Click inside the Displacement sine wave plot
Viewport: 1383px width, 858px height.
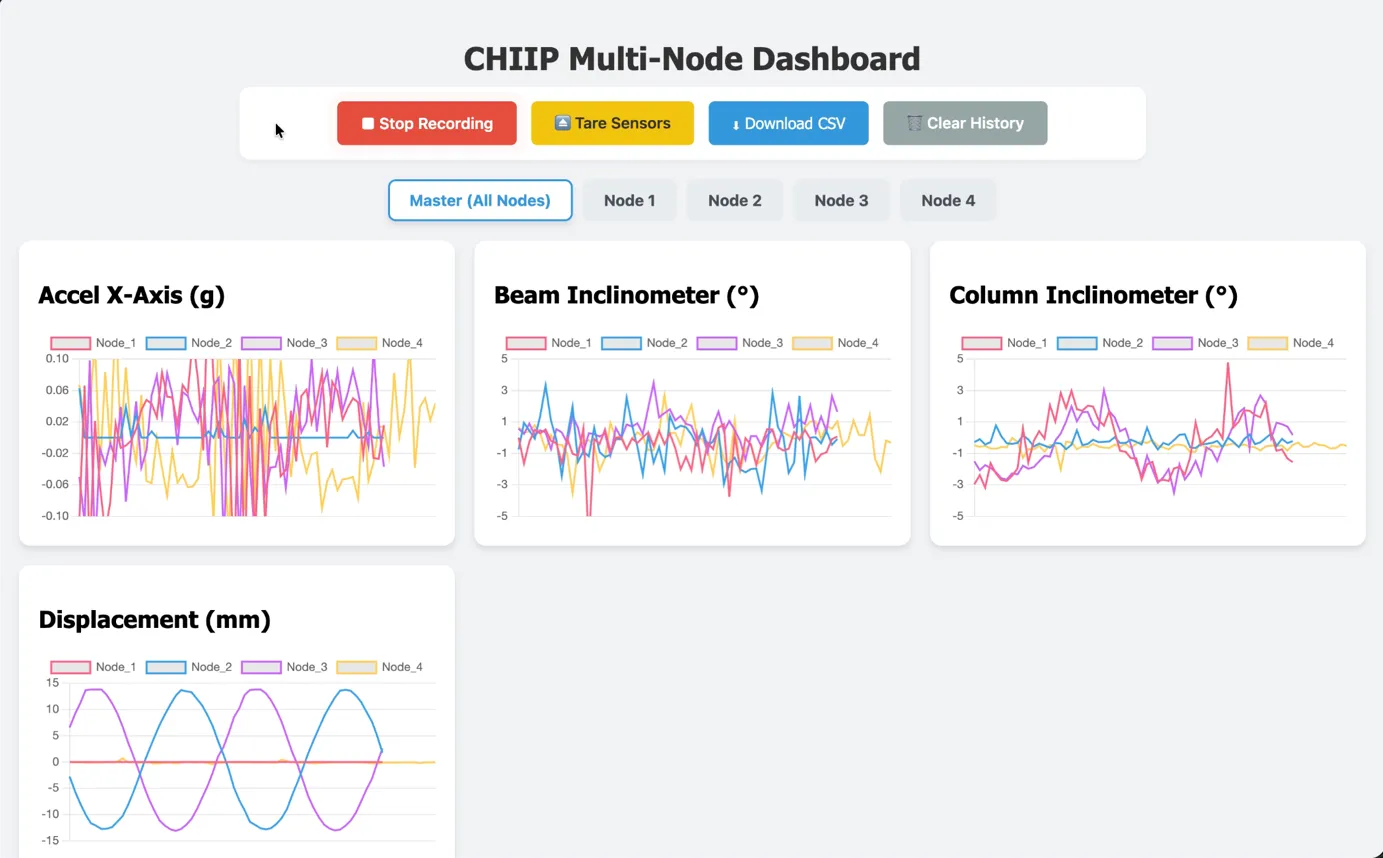[251, 761]
